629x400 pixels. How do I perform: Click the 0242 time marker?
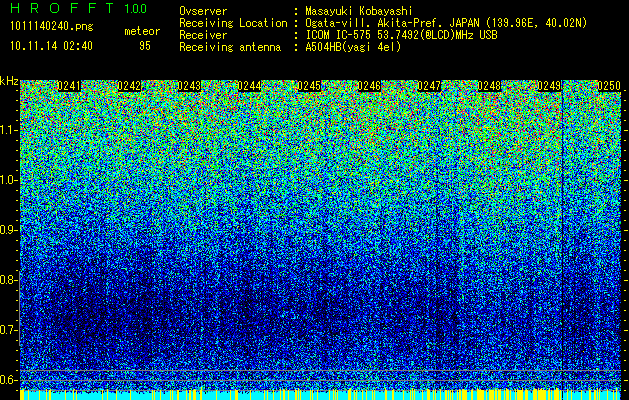pos(129,86)
